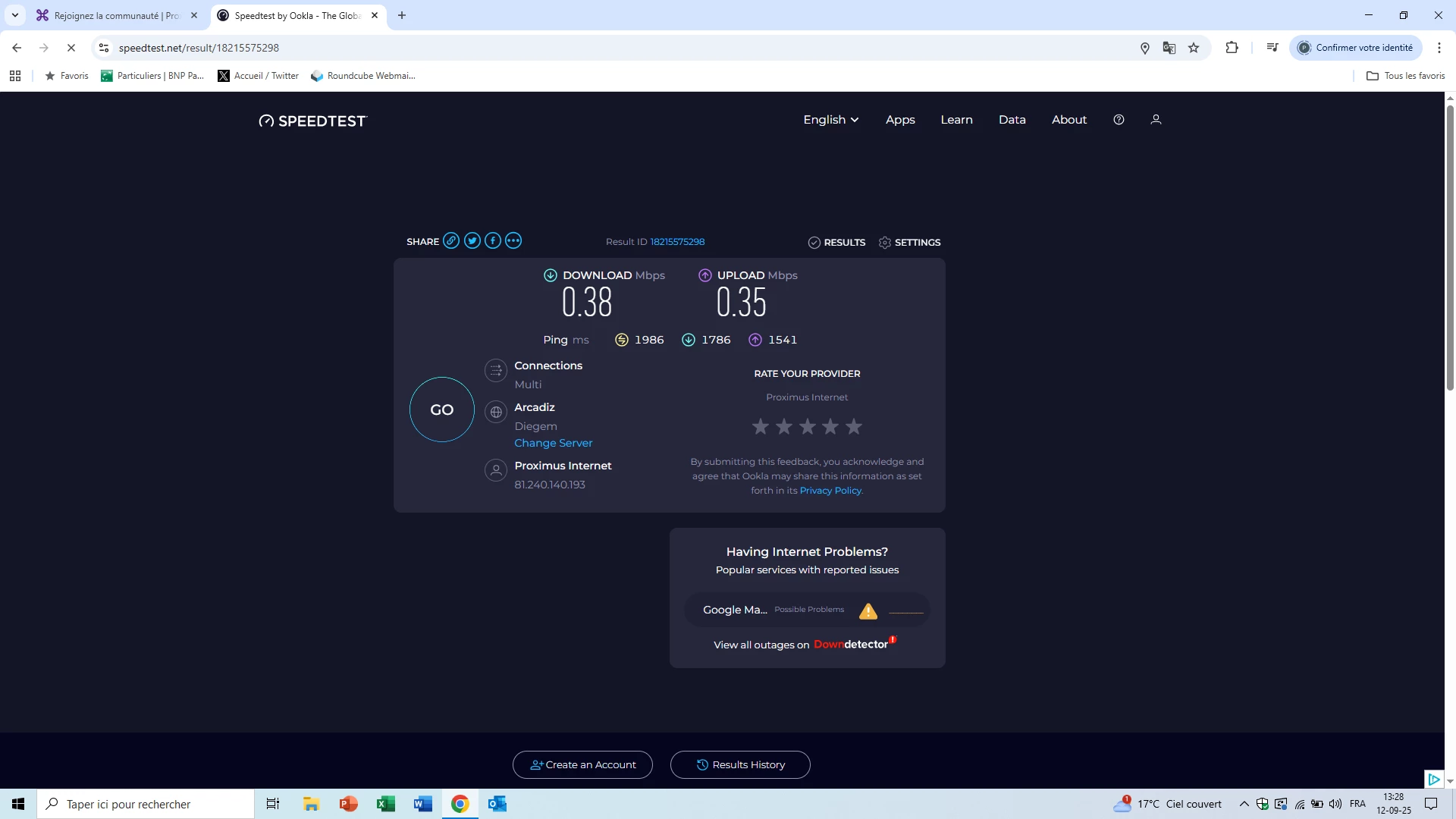Expand the English language dropdown
This screenshot has height=819, width=1456.
(x=831, y=120)
